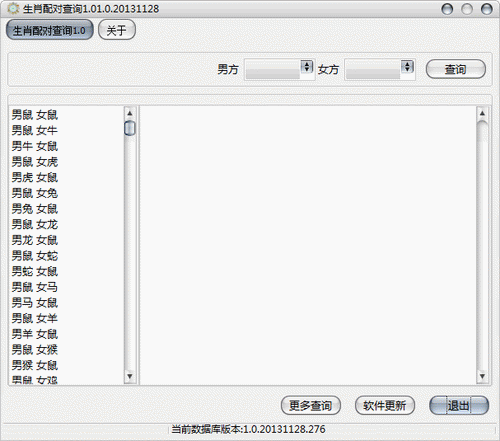Click the 退出 button
Screen dimensions: 500x441
click(x=459, y=405)
